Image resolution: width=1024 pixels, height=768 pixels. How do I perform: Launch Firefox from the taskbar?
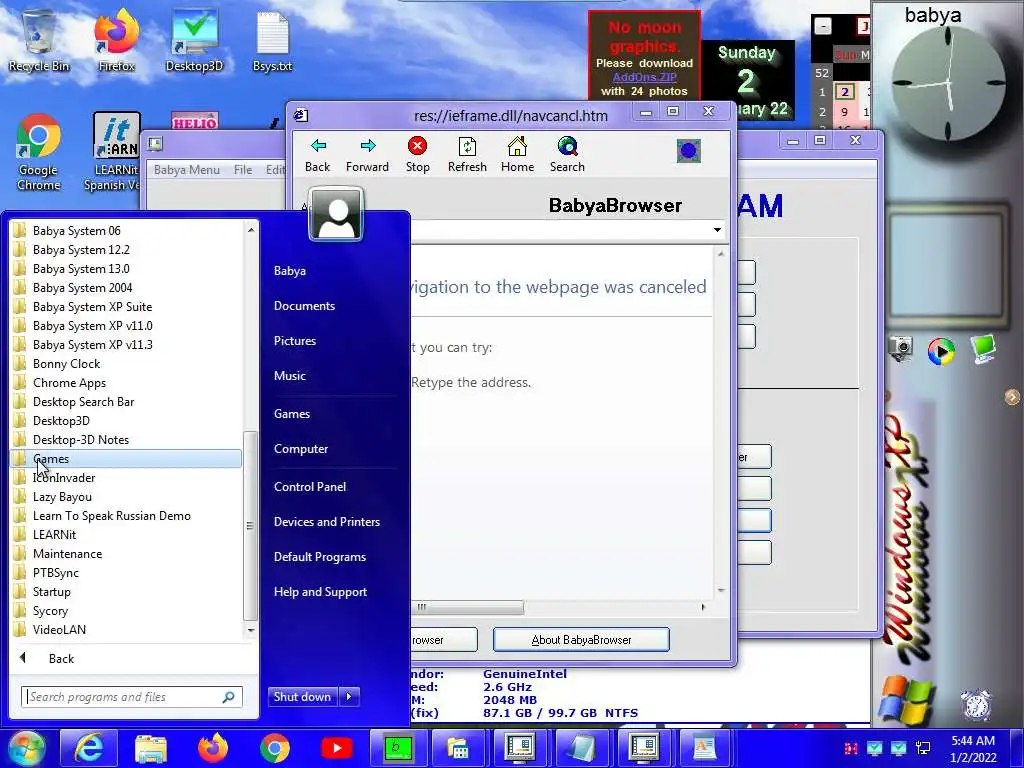click(213, 748)
